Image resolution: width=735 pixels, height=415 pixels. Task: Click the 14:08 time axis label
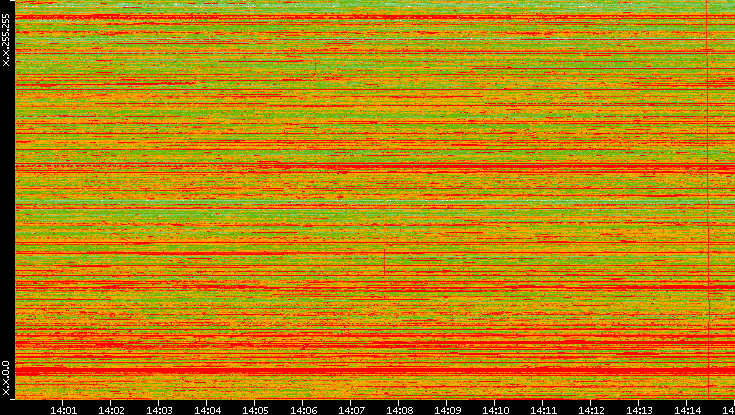[399, 410]
